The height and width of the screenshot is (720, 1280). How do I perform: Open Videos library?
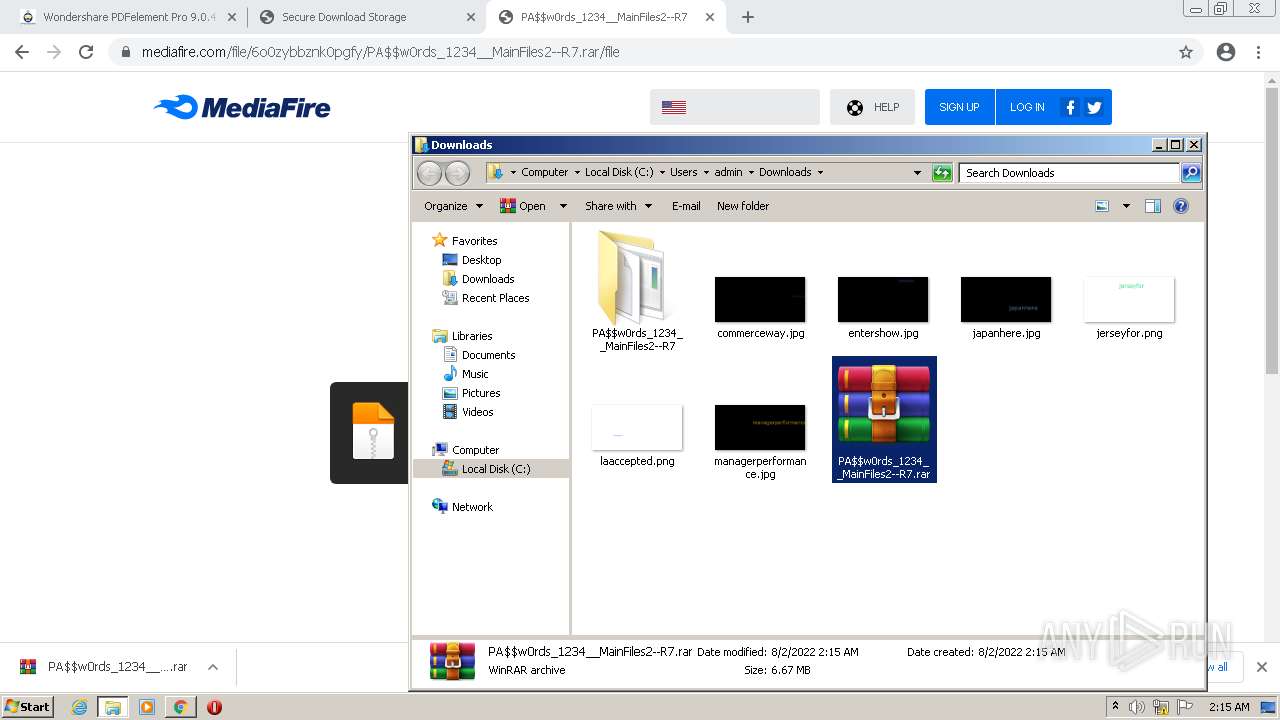point(477,412)
